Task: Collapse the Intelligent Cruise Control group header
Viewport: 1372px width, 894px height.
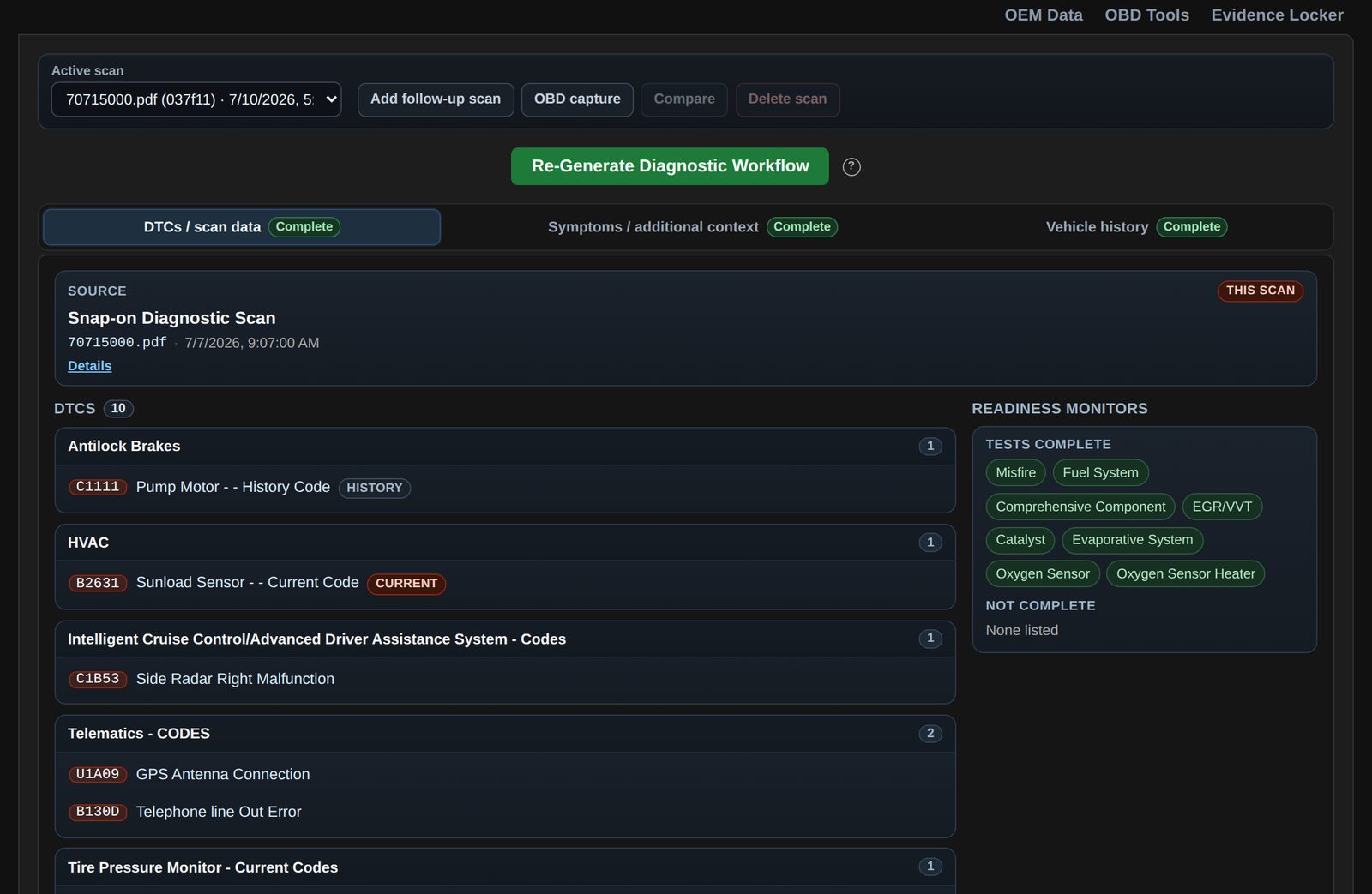Action: tap(505, 639)
